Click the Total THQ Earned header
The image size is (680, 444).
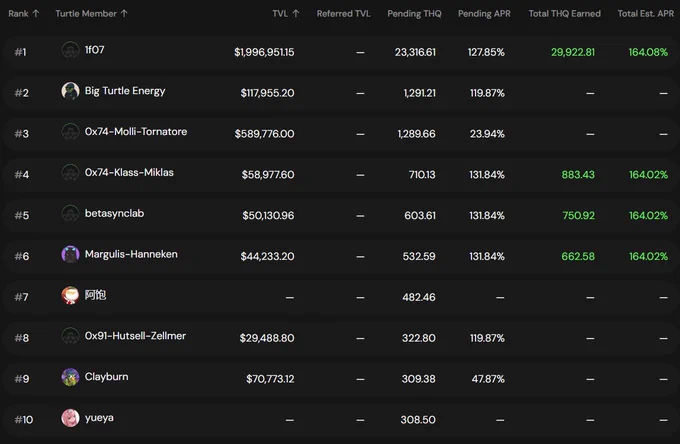pos(565,13)
